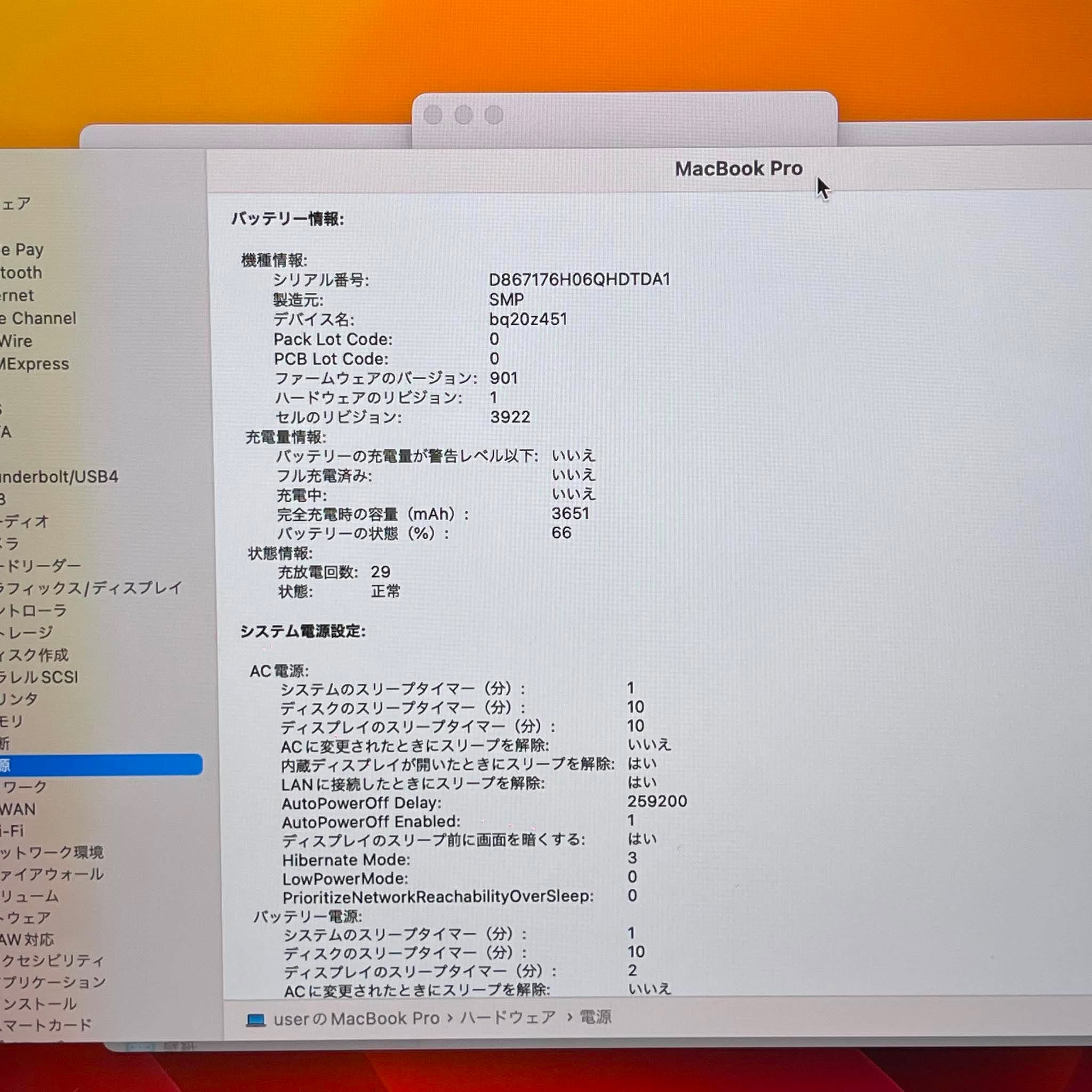
Task: Open the Apple Pay entry ending 'e Pay'
Action: pyautogui.click(x=22, y=250)
